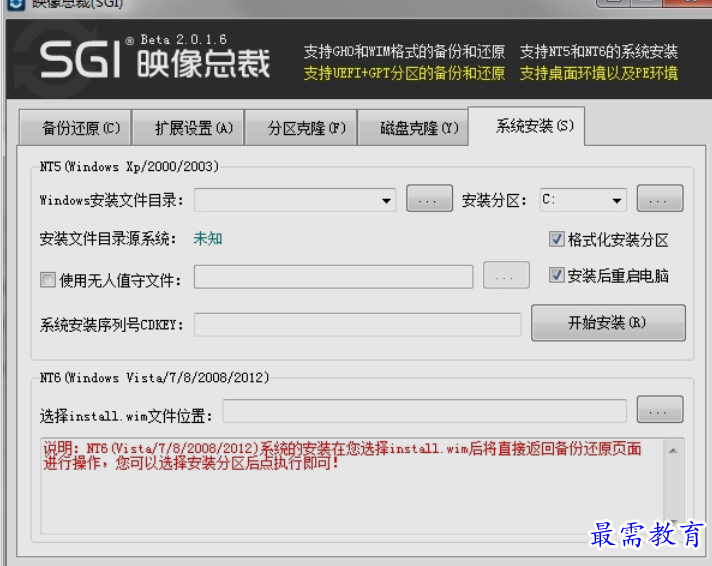Open the 扩展设置 (A) tab
Image resolution: width=712 pixels, height=566 pixels.
[x=188, y=128]
